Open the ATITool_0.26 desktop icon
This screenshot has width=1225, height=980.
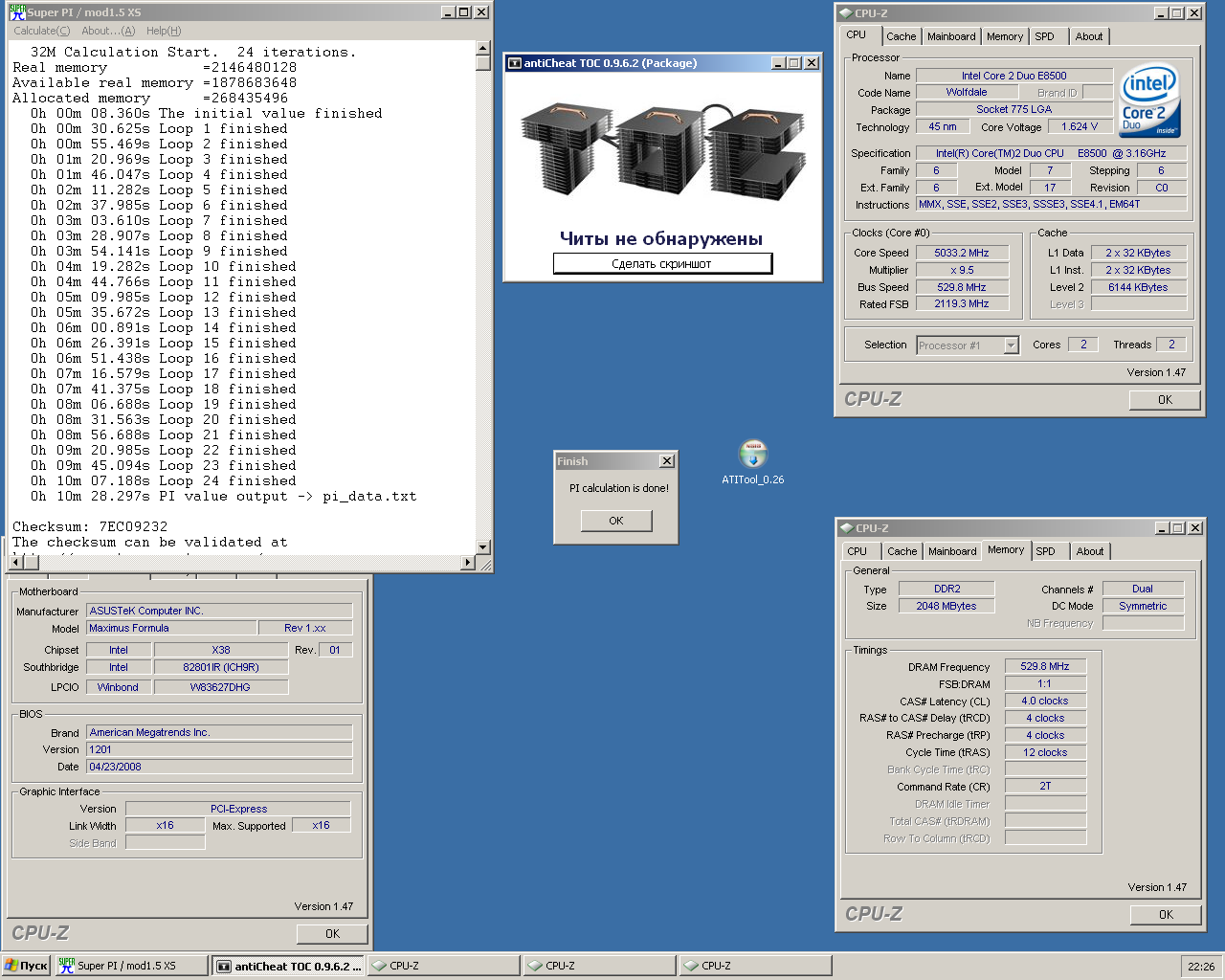point(753,462)
